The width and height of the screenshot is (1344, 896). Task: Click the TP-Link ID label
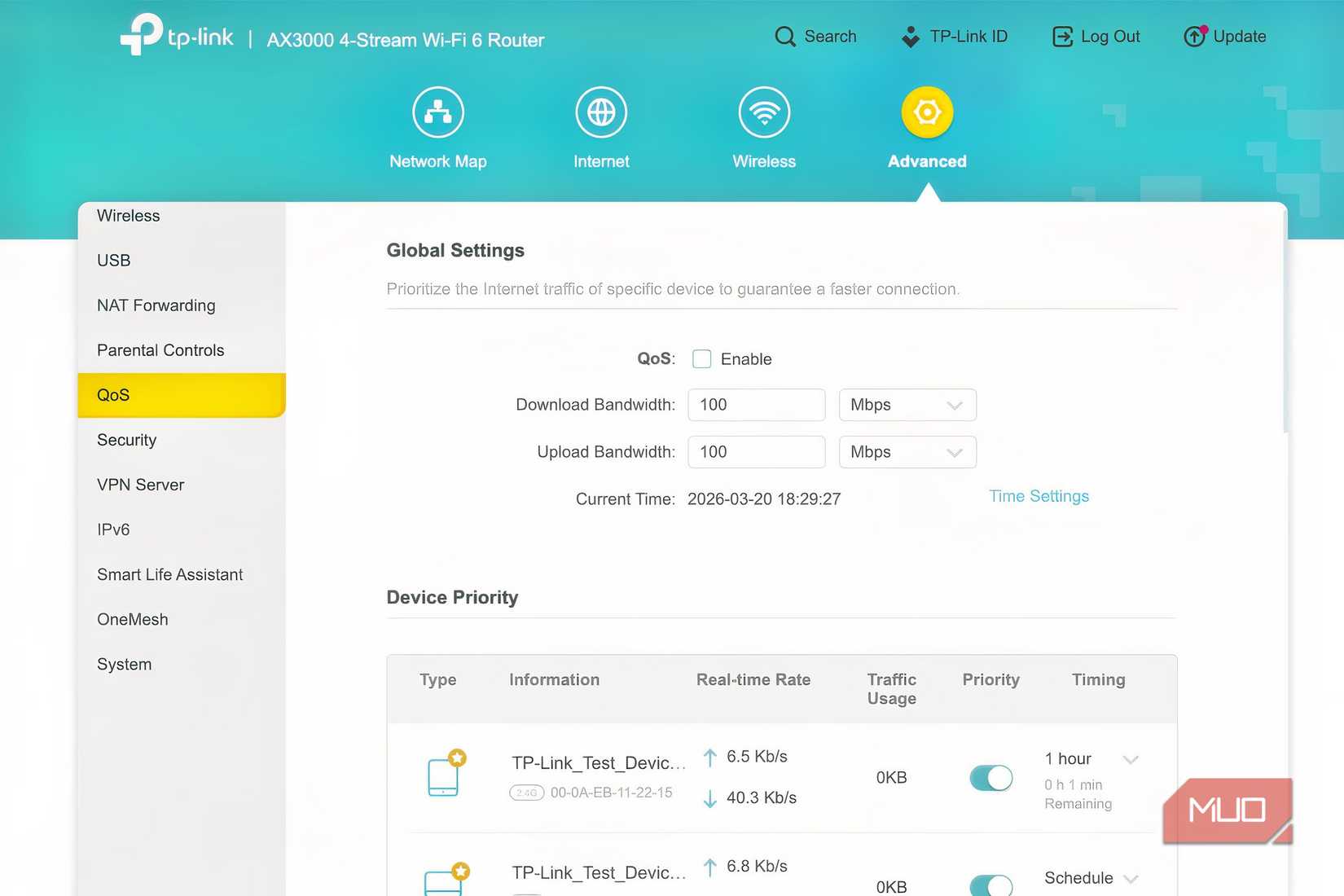968,37
